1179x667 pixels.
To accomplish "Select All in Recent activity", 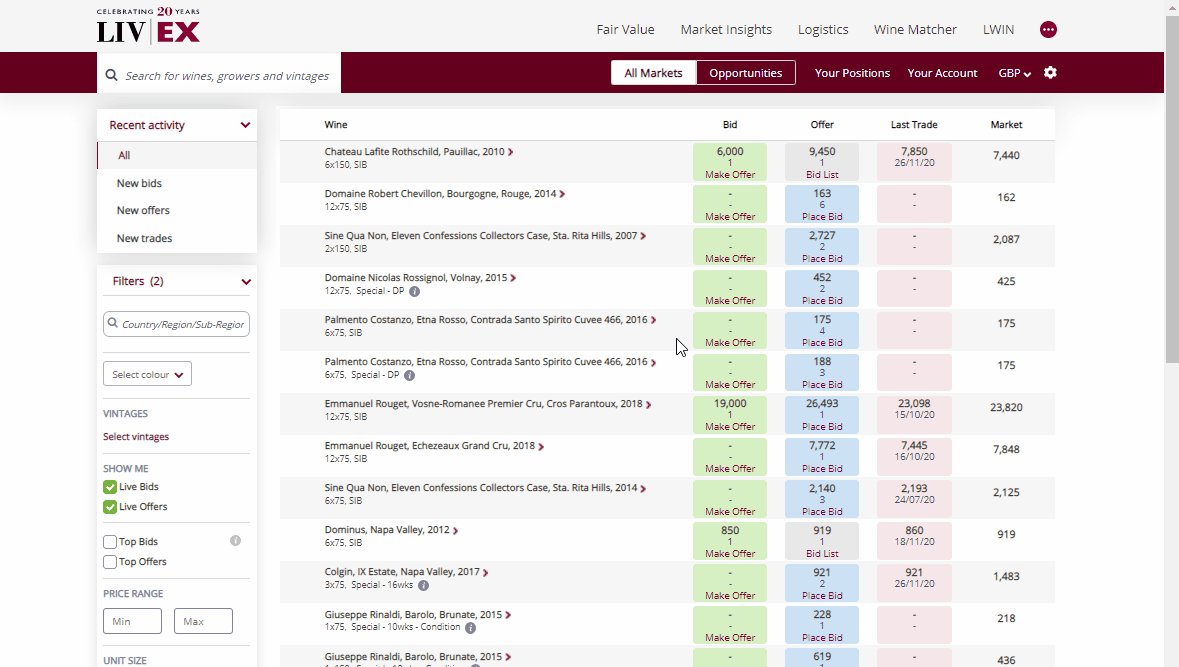I will click(177, 155).
